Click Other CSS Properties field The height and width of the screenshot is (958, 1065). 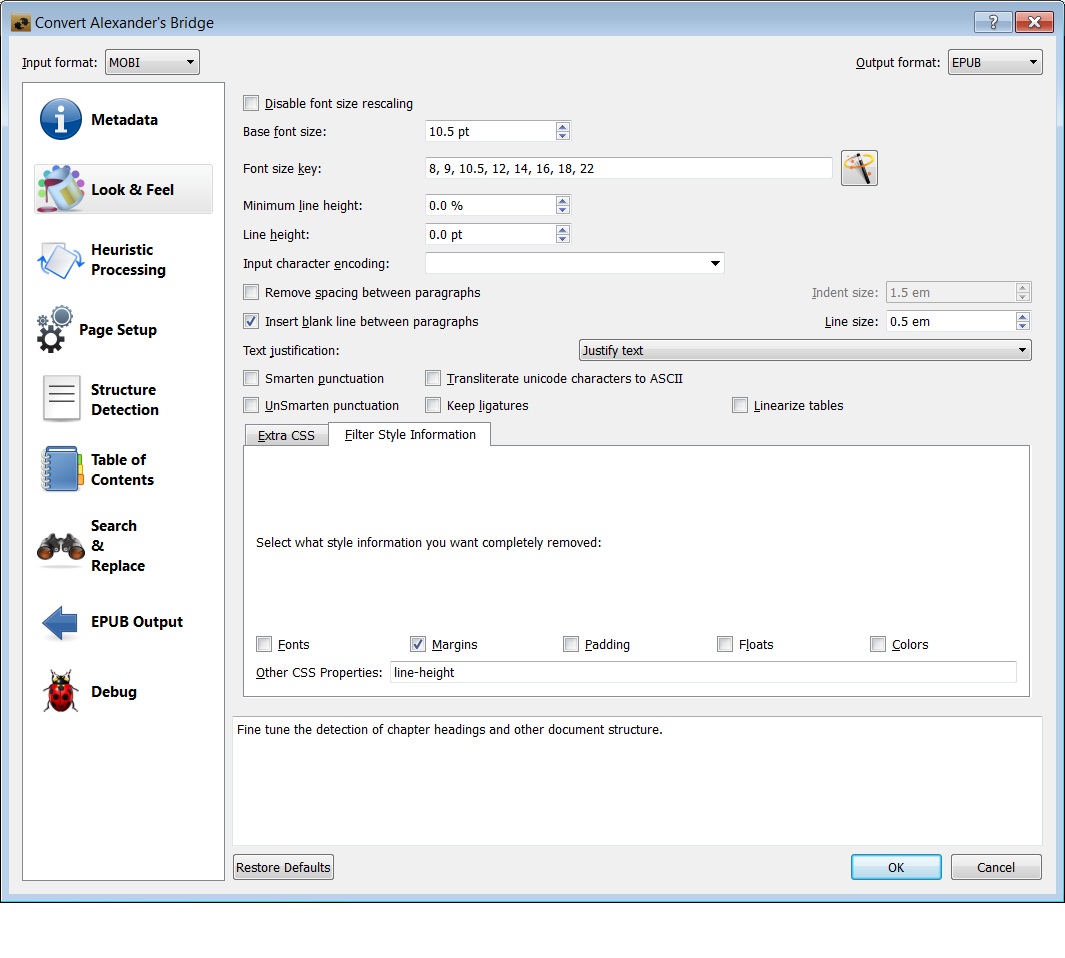(703, 672)
